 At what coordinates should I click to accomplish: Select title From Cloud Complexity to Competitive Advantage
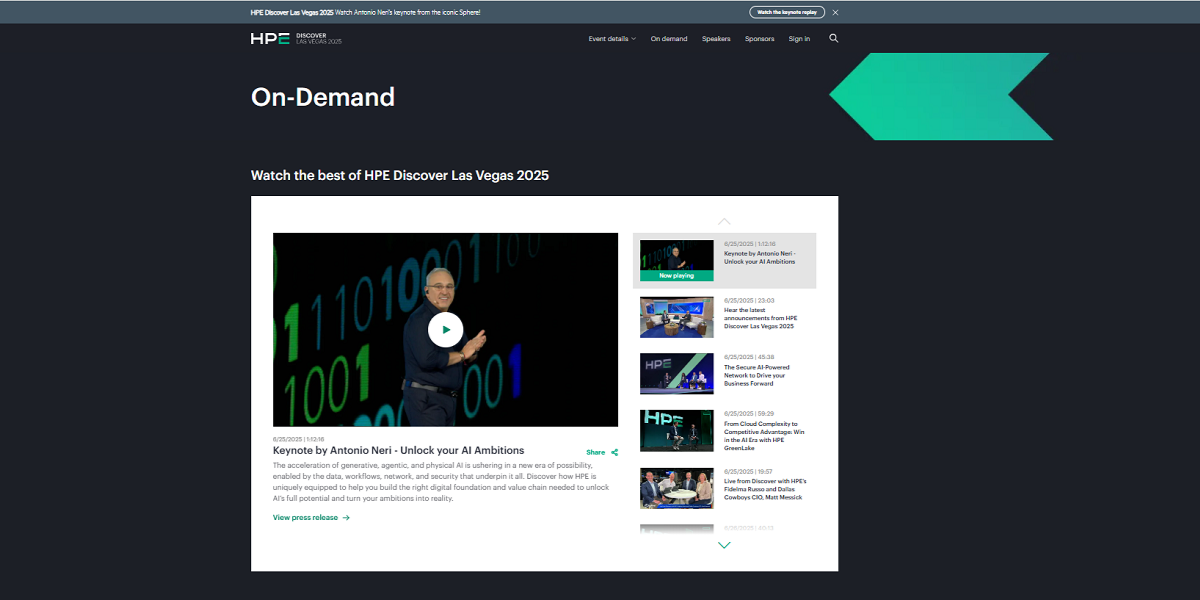click(765, 436)
